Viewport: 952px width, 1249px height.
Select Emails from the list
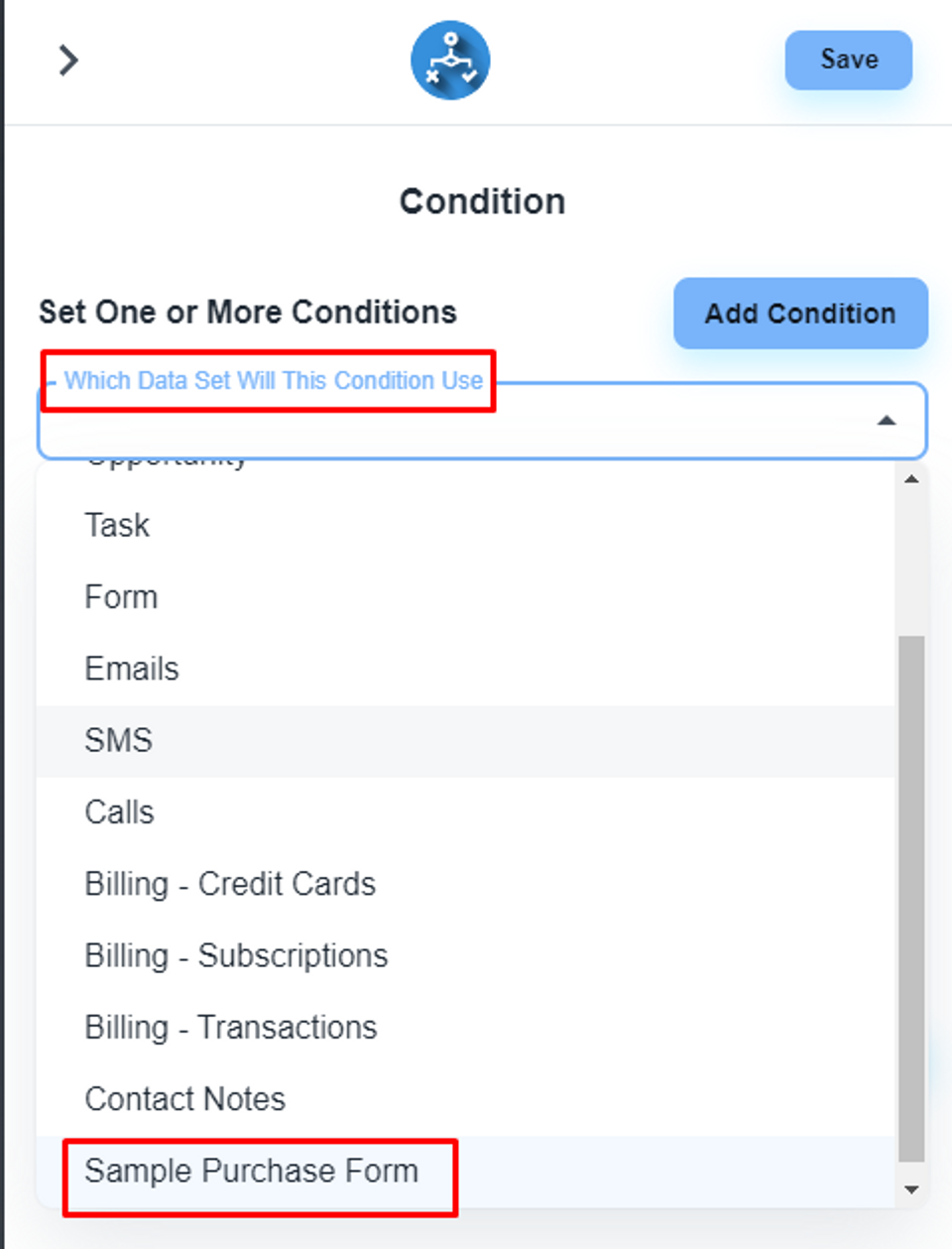(x=132, y=669)
